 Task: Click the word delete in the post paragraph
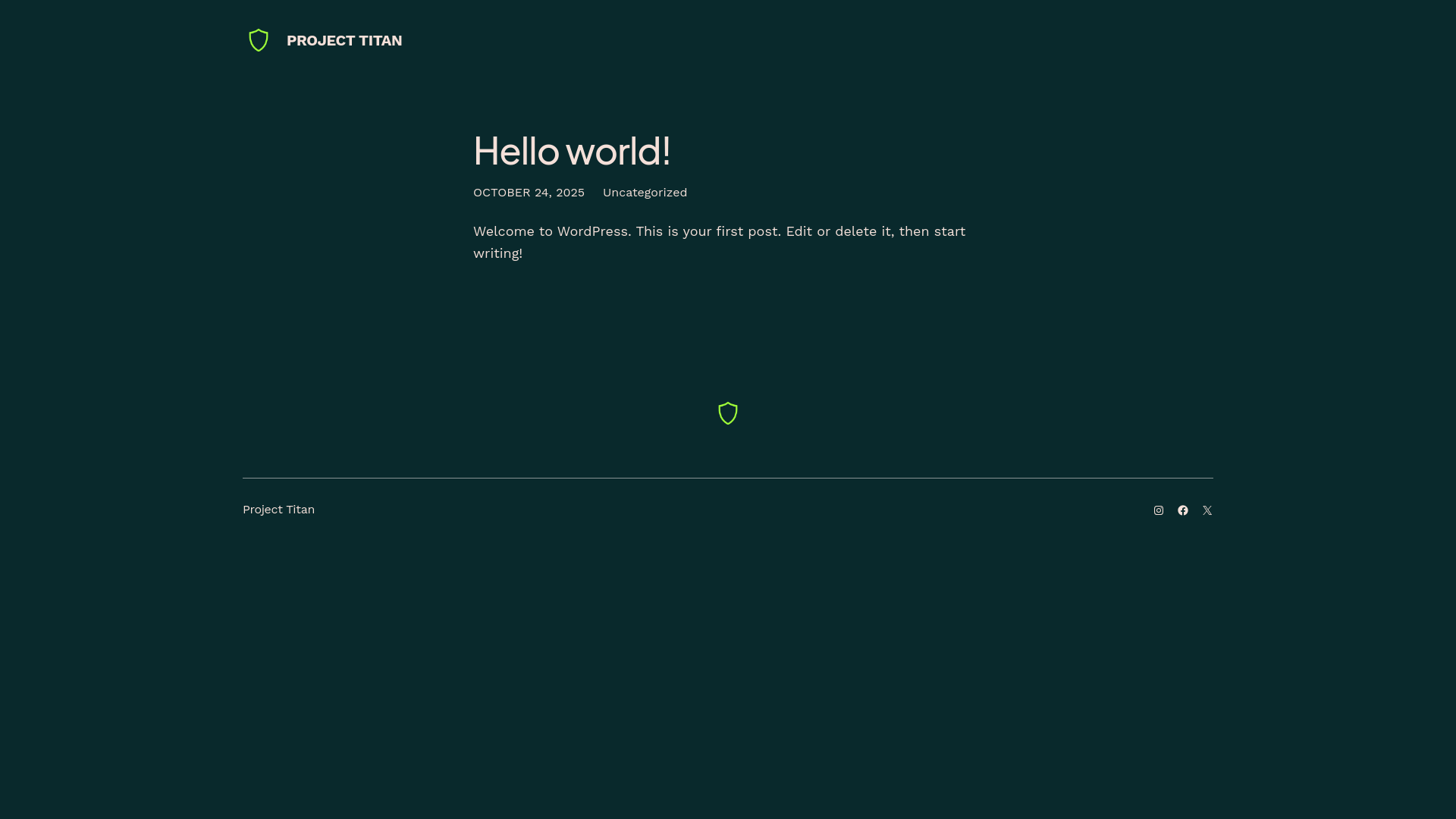(x=855, y=231)
